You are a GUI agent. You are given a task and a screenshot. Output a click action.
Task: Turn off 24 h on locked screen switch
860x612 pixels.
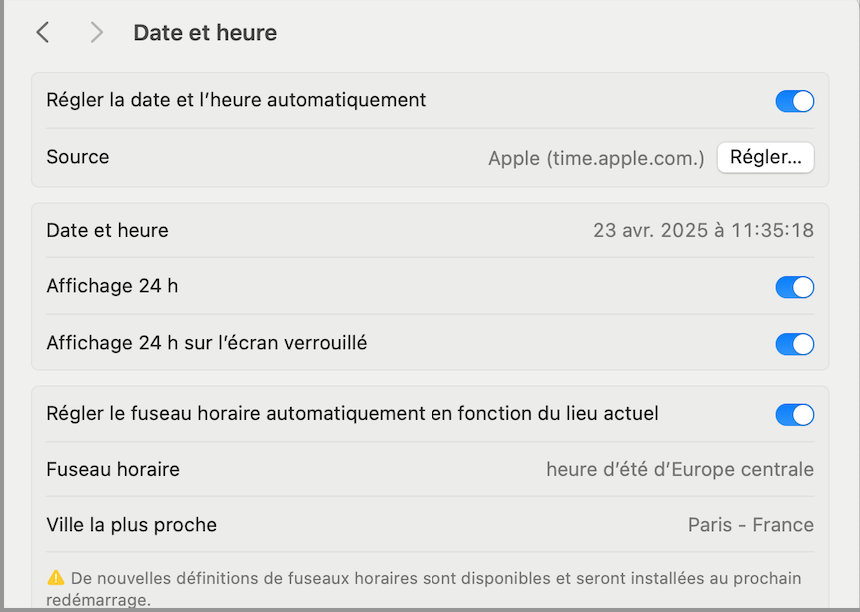tap(794, 344)
